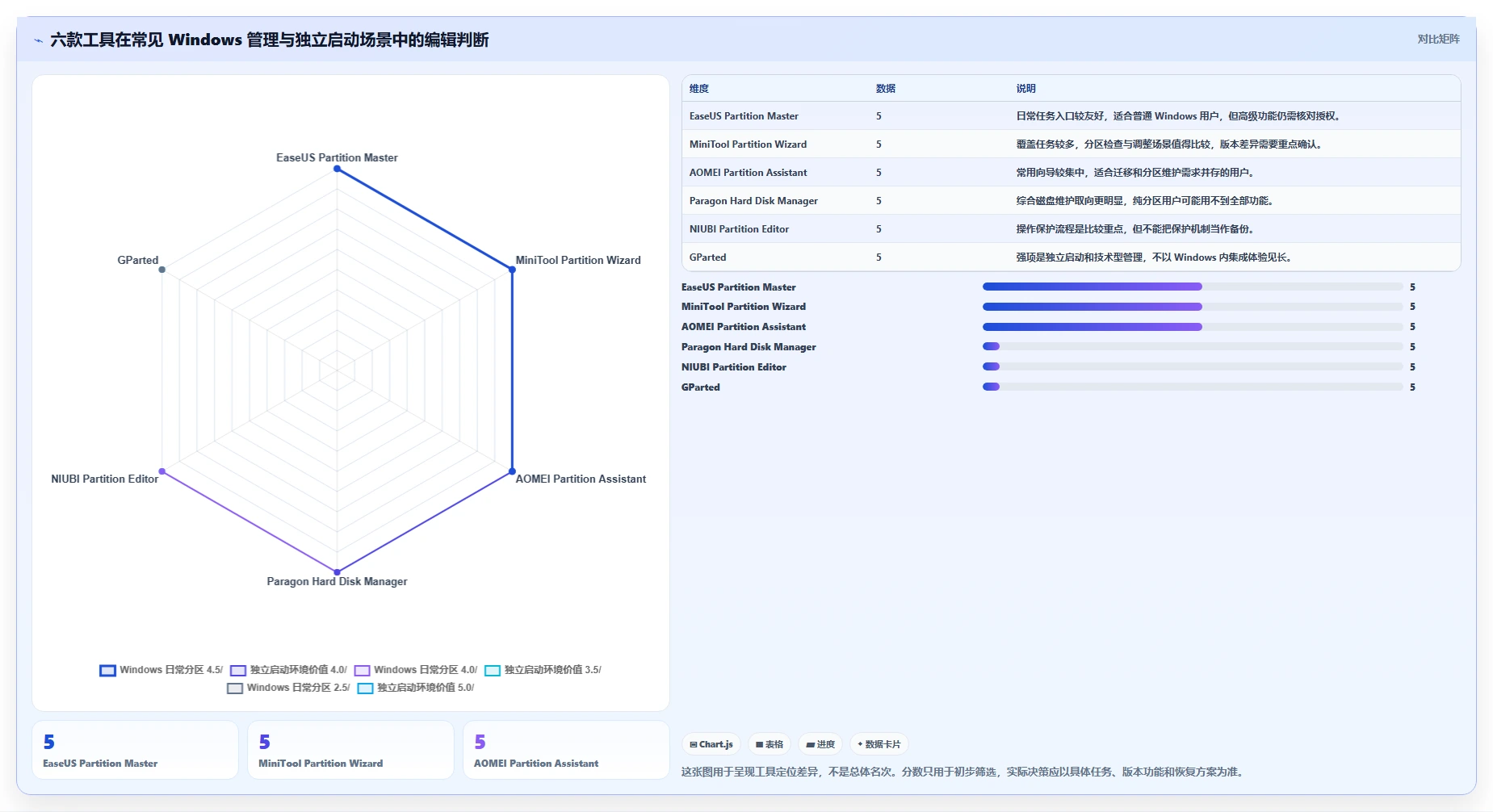1493x812 pixels.
Task: Click the description starting 操作保护流程
Action: coord(1136,229)
